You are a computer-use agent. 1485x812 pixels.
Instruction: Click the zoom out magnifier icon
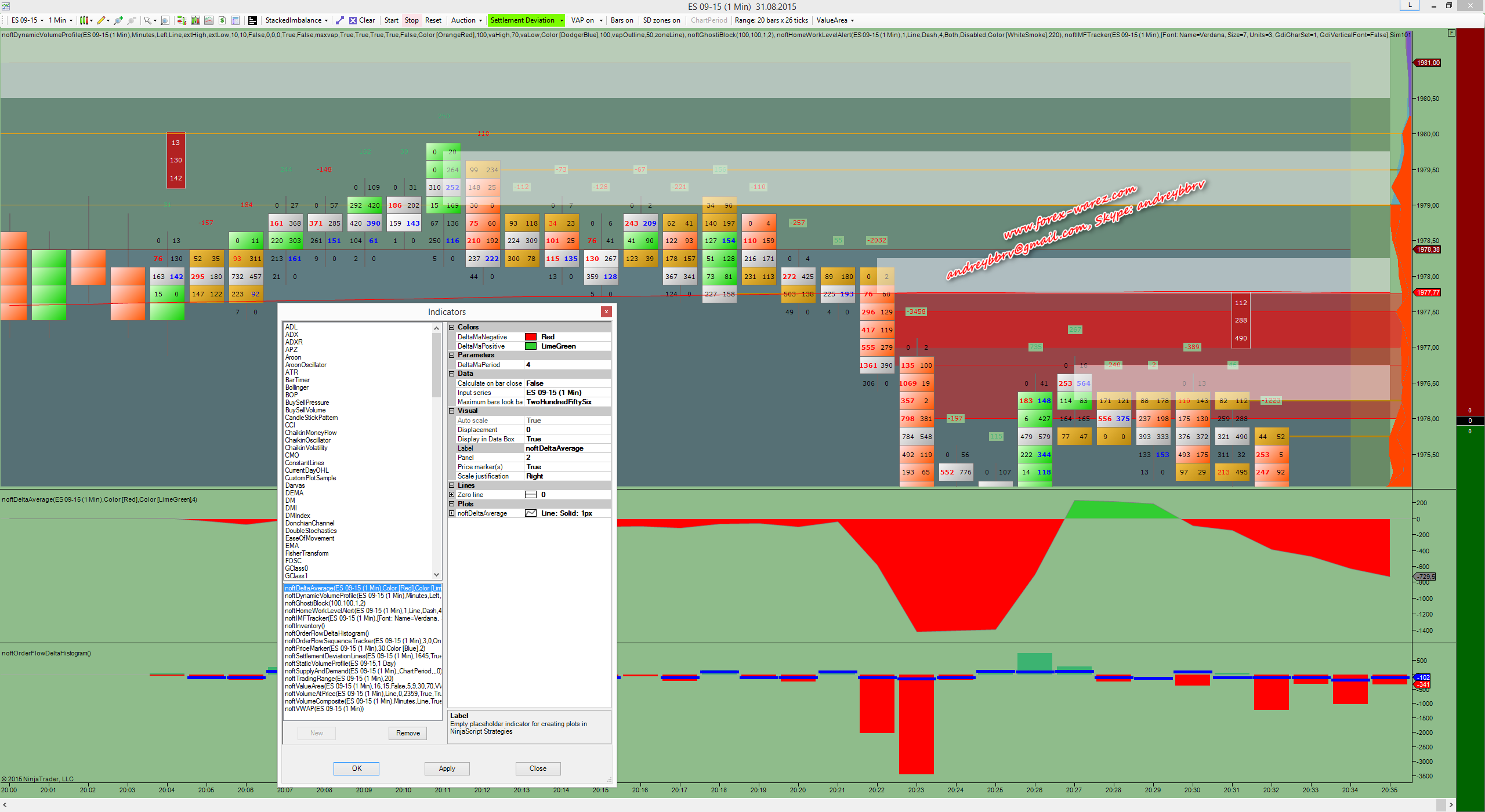[131, 20]
